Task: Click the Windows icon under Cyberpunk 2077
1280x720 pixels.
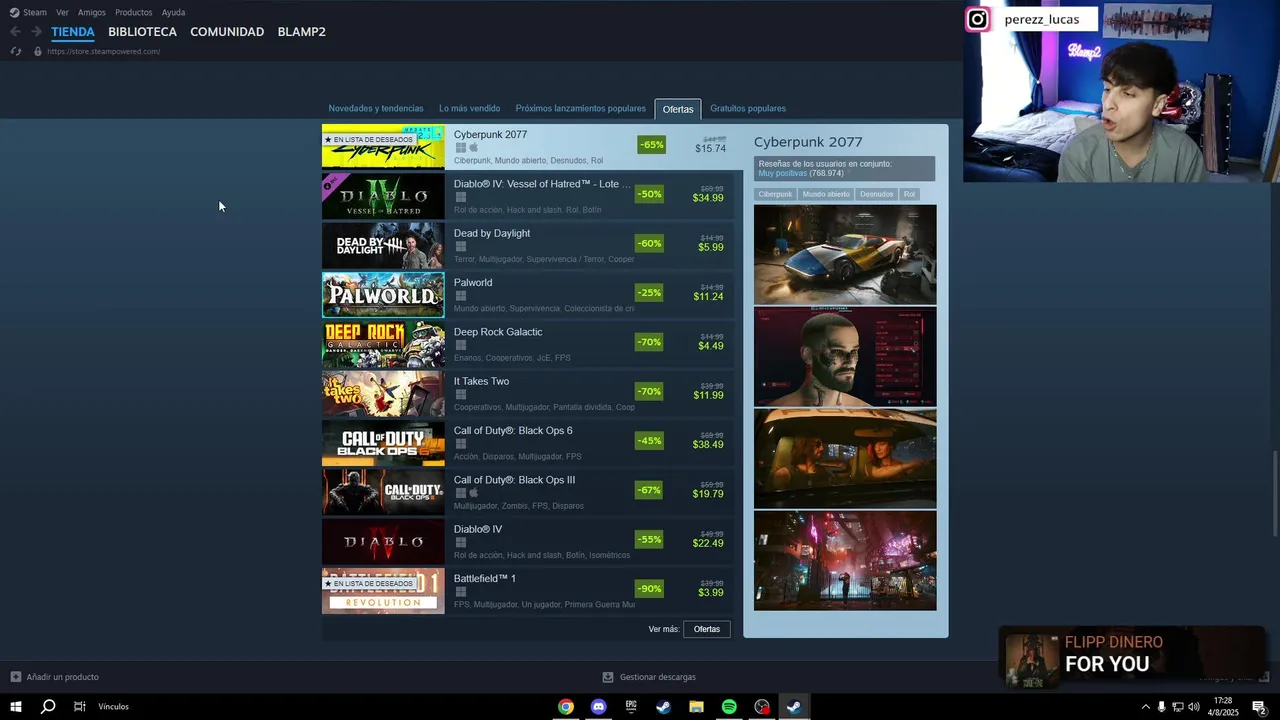Action: click(x=461, y=148)
